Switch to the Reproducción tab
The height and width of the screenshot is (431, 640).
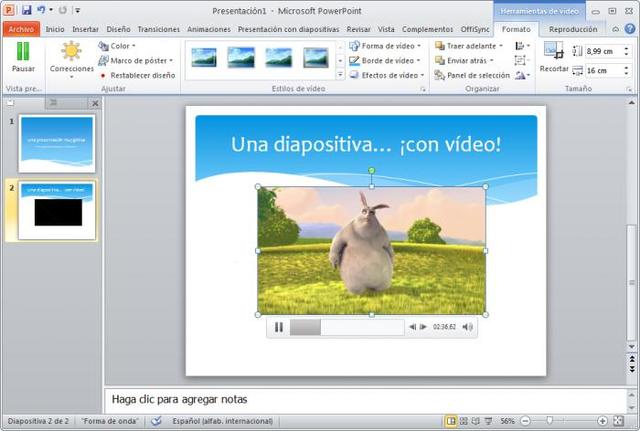point(573,29)
